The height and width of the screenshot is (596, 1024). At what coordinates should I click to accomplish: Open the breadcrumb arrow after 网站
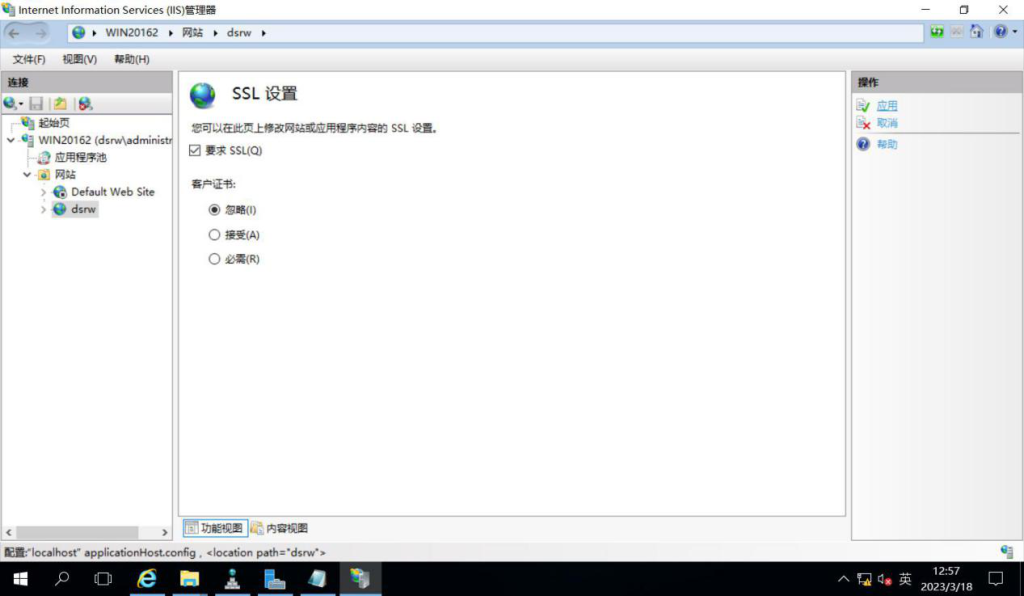point(215,33)
